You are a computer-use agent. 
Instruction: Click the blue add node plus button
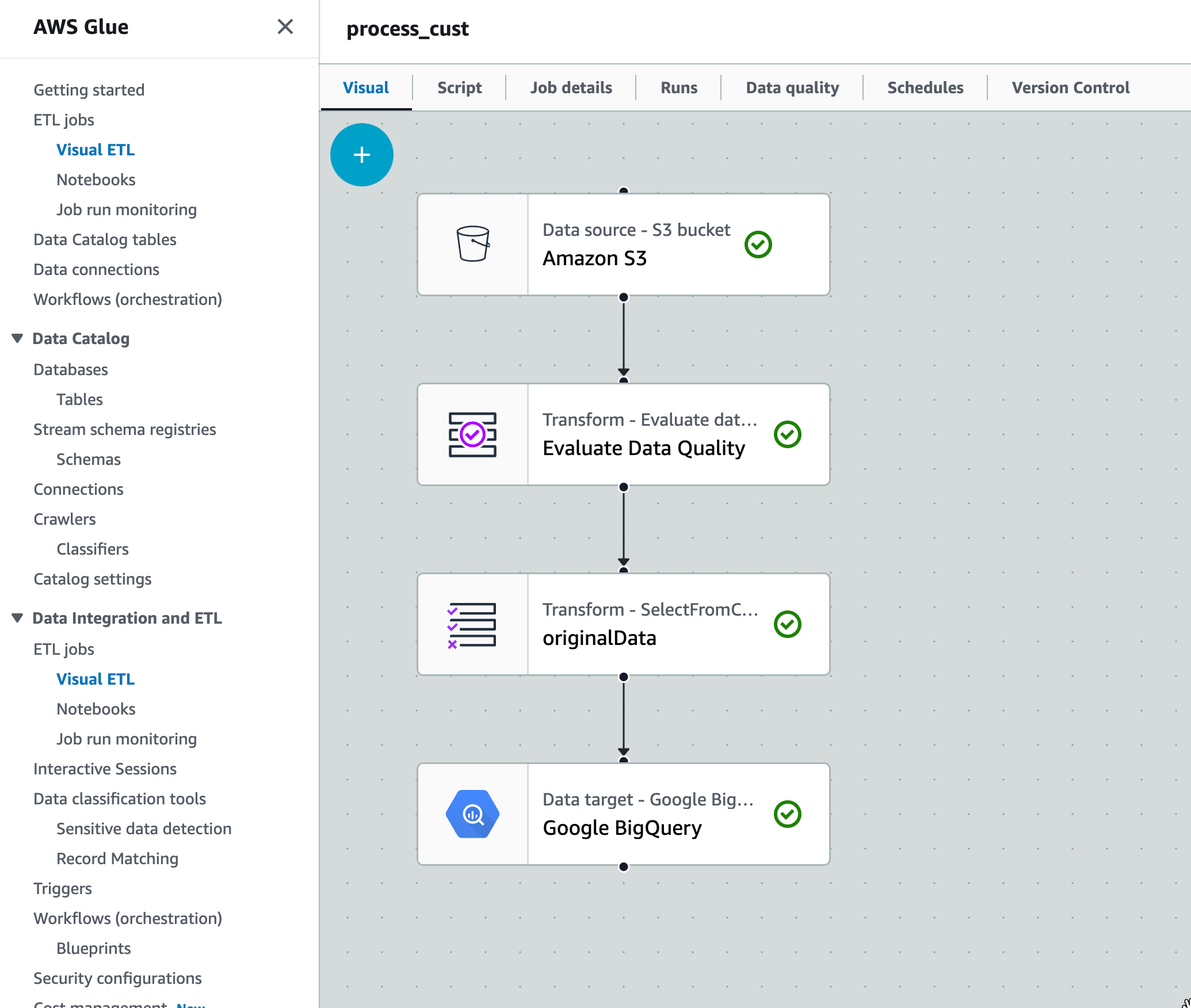coord(361,155)
